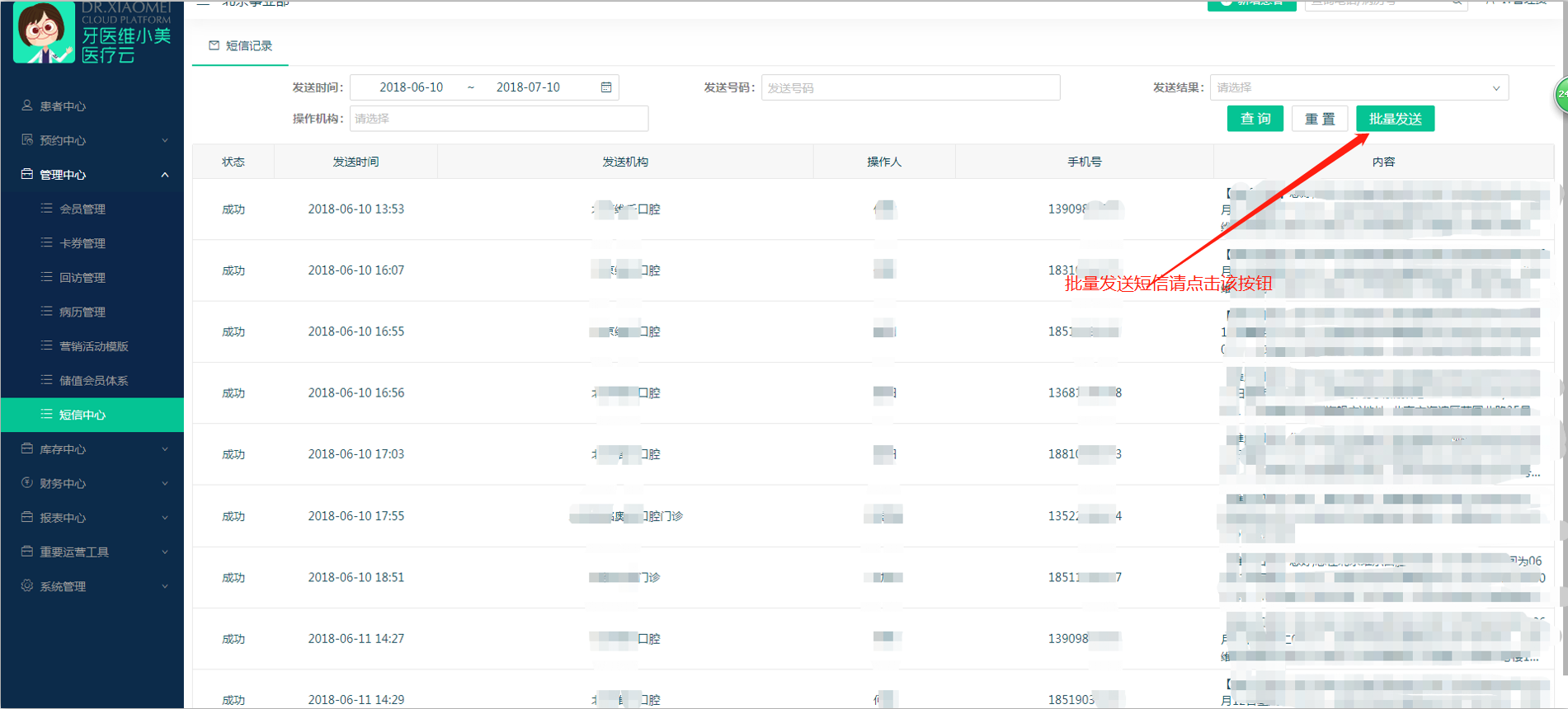
Task: Expand the 重要运营工具 menu chevron
Action: click(165, 552)
